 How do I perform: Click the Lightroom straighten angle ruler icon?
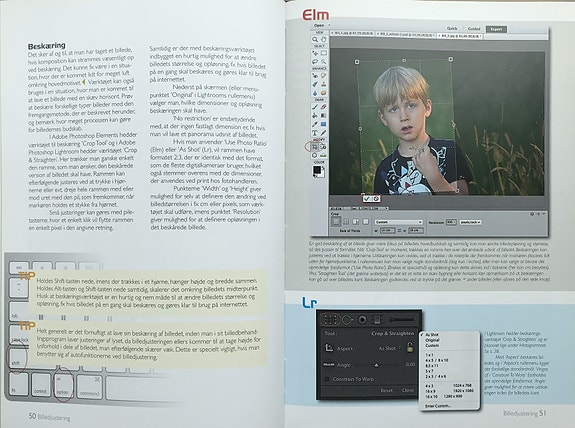pos(328,365)
